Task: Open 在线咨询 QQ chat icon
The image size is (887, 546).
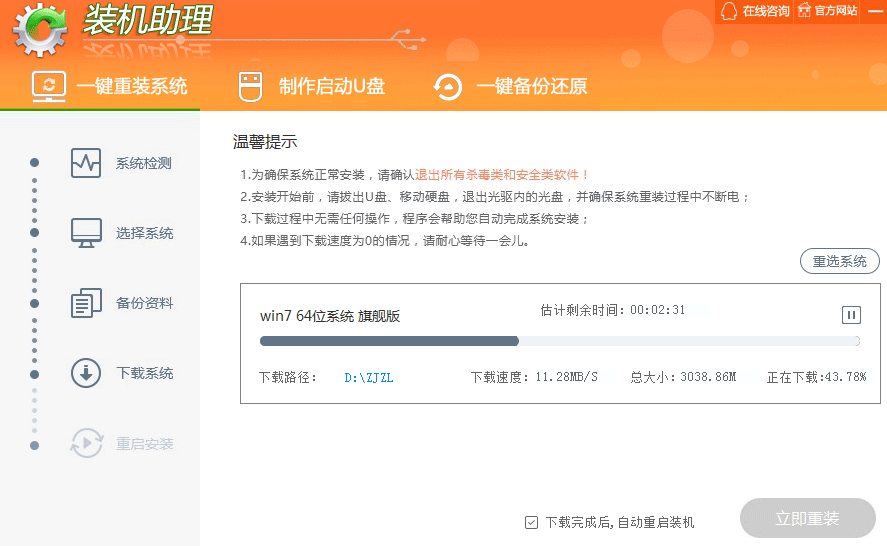Action: point(727,11)
